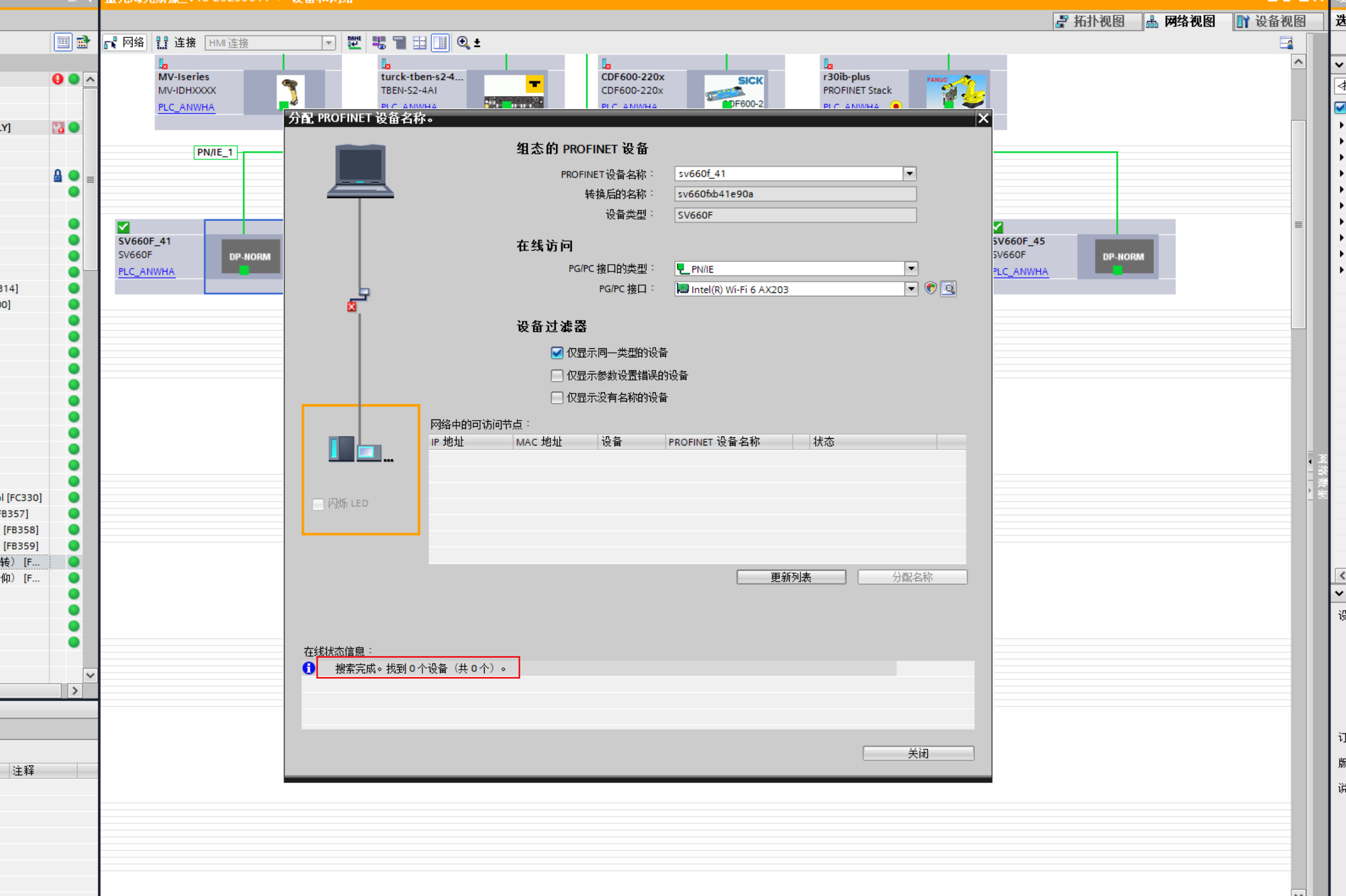Enable show only wrongly configured devices
Image resolution: width=1346 pixels, height=896 pixels.
[x=557, y=375]
